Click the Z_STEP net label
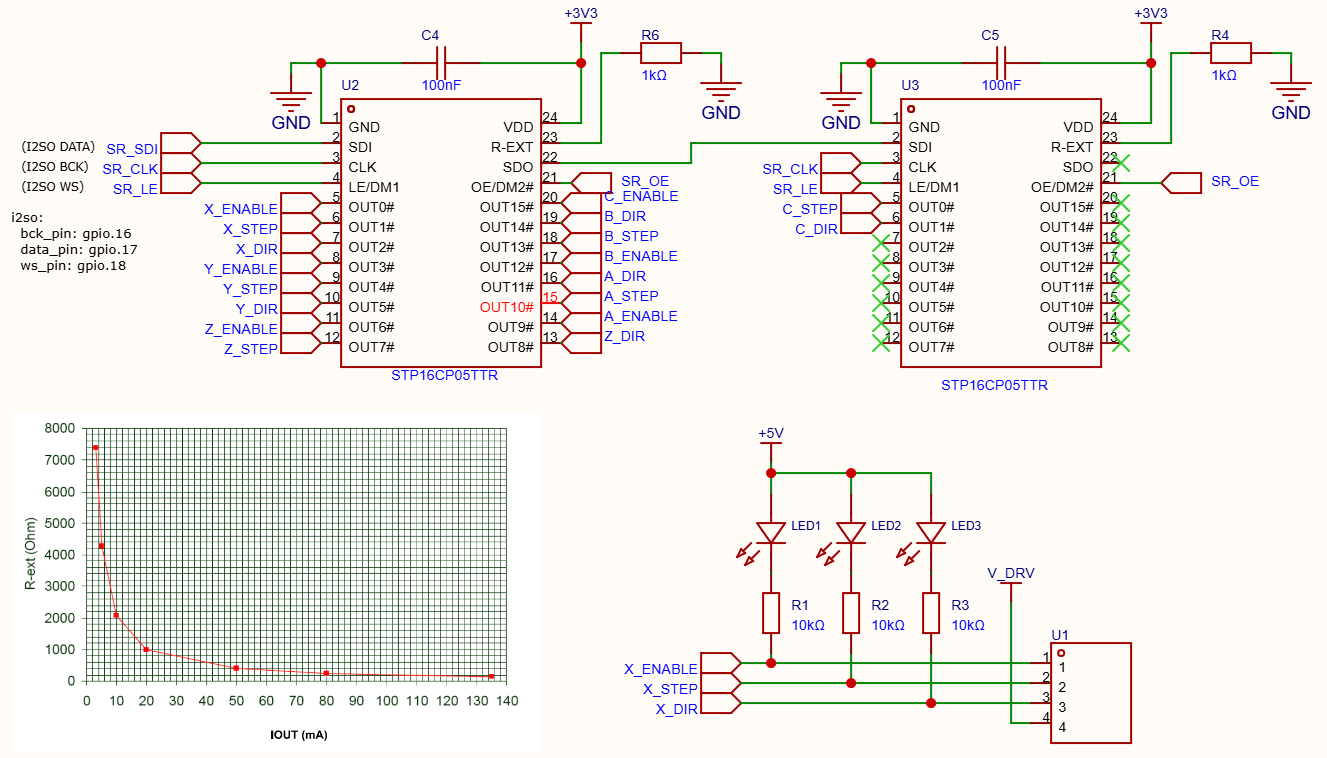 250,349
